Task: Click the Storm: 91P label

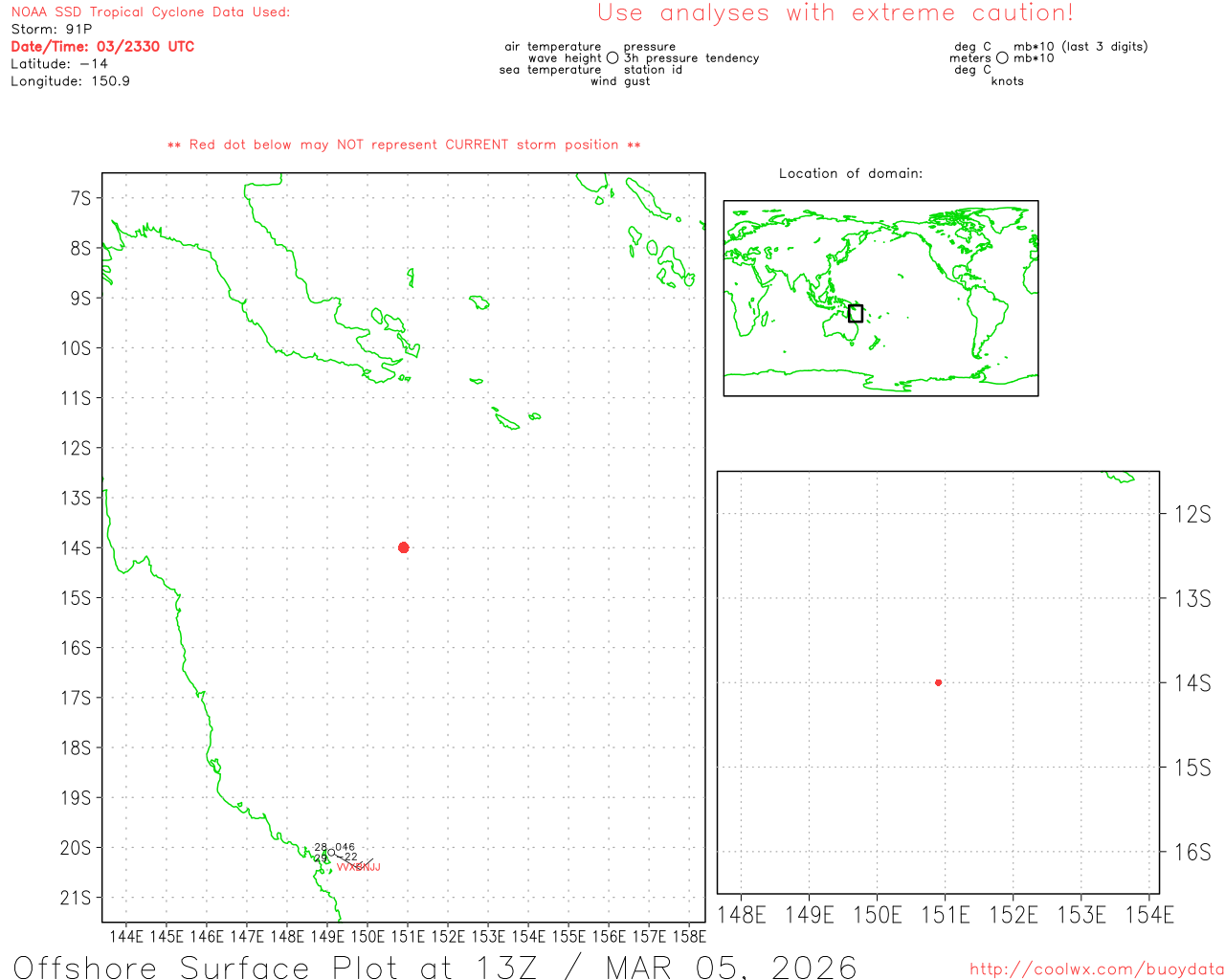Action: [52, 30]
